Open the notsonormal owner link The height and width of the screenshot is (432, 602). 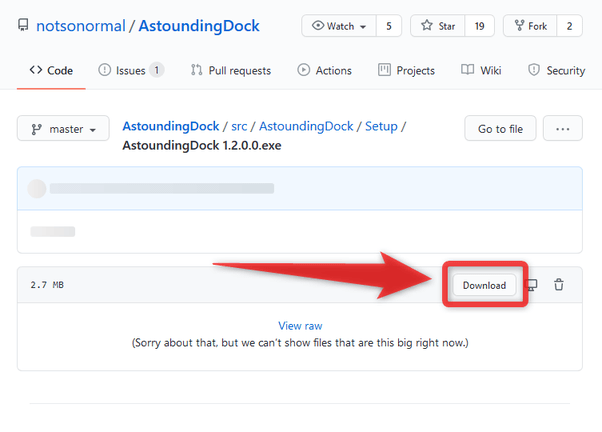point(81,26)
